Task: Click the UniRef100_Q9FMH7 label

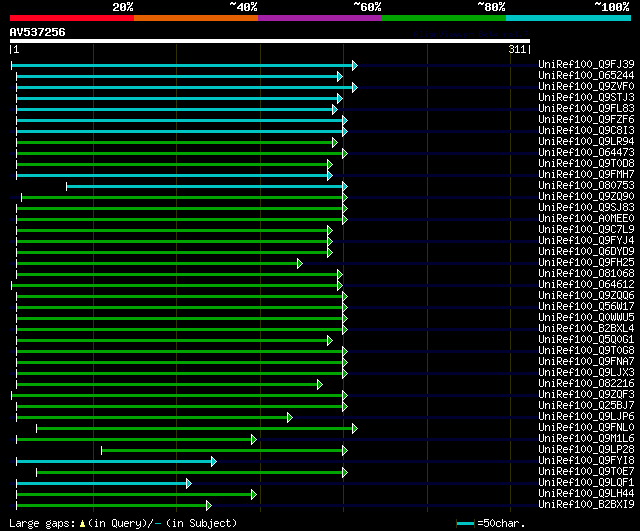Action: pyautogui.click(x=586, y=174)
